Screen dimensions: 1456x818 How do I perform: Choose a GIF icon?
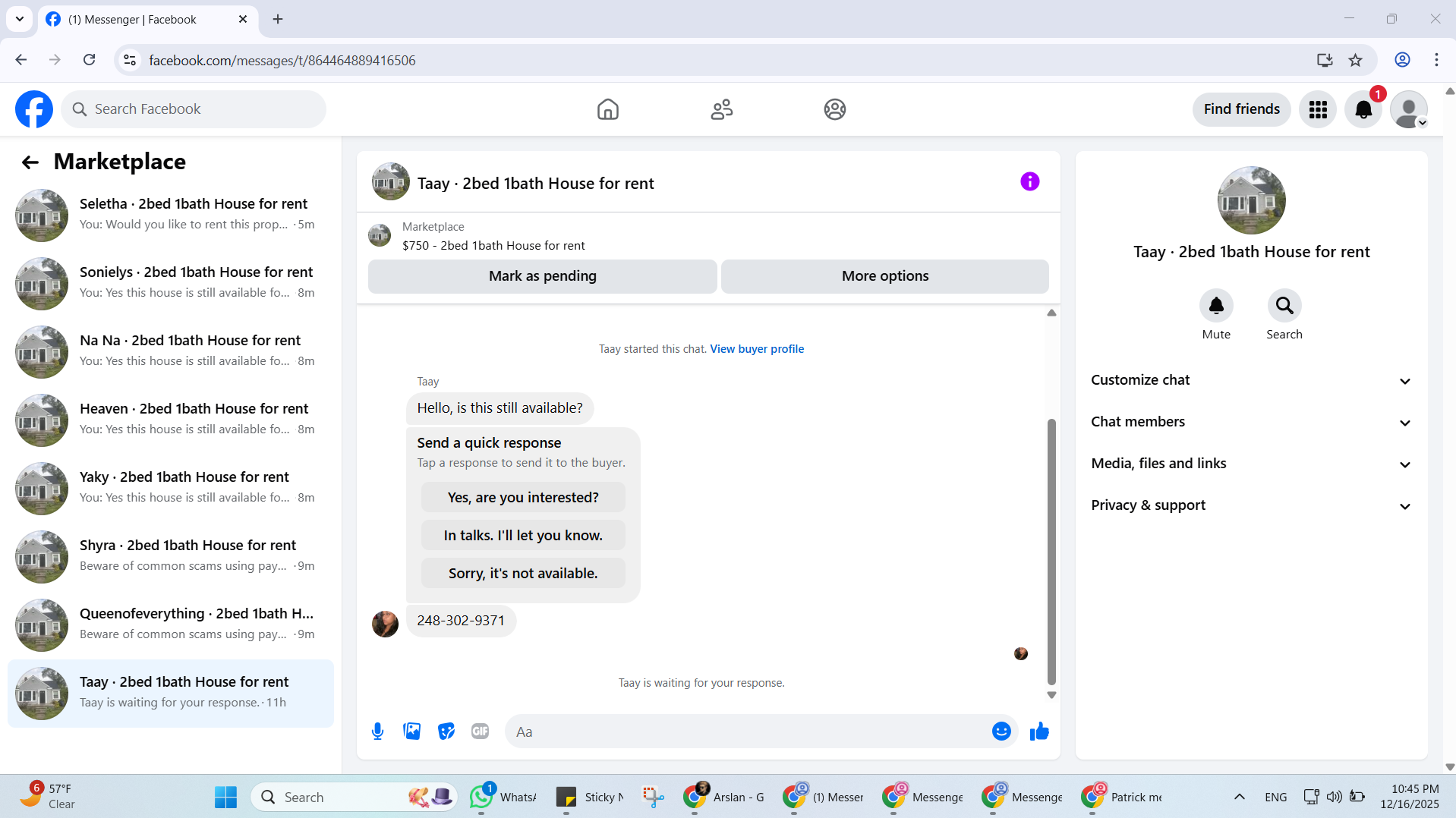coord(480,731)
